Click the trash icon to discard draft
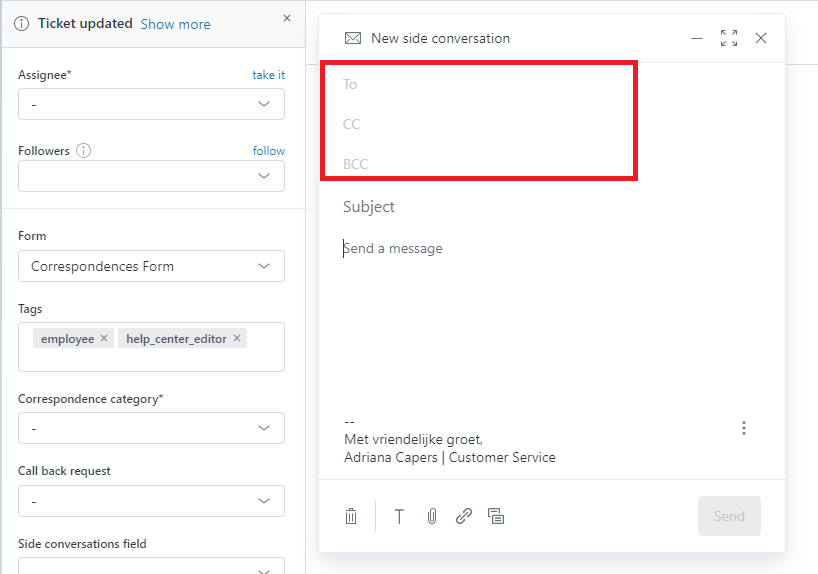The width and height of the screenshot is (818, 574). [x=351, y=516]
